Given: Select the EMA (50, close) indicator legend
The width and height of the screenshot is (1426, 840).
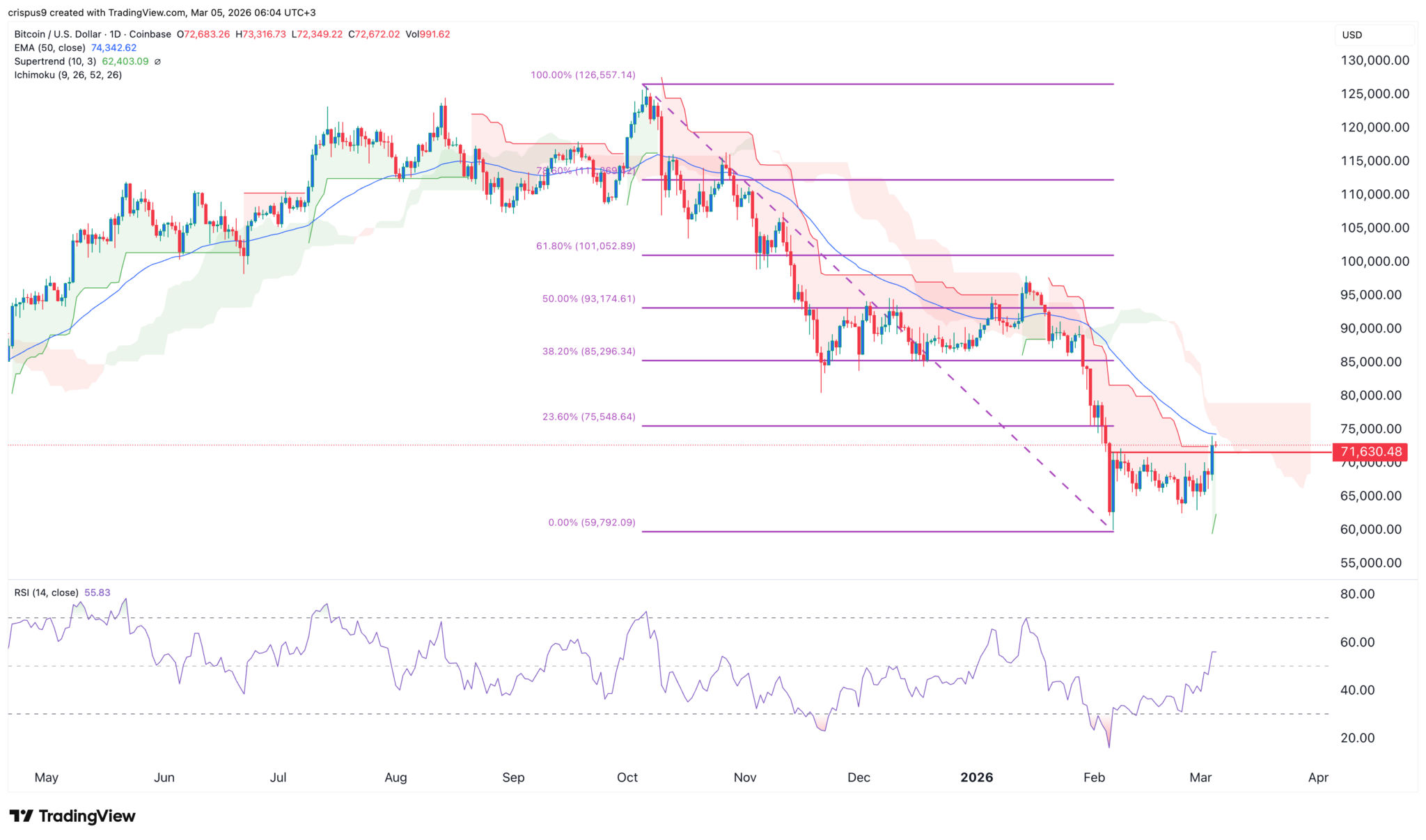Looking at the screenshot, I should 49,48.
